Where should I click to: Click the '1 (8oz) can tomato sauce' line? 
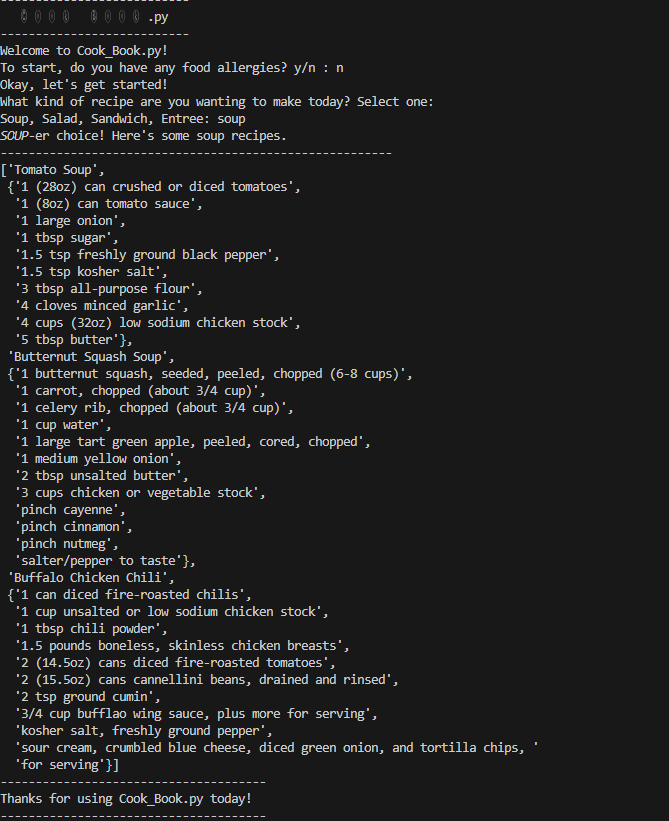(x=109, y=203)
